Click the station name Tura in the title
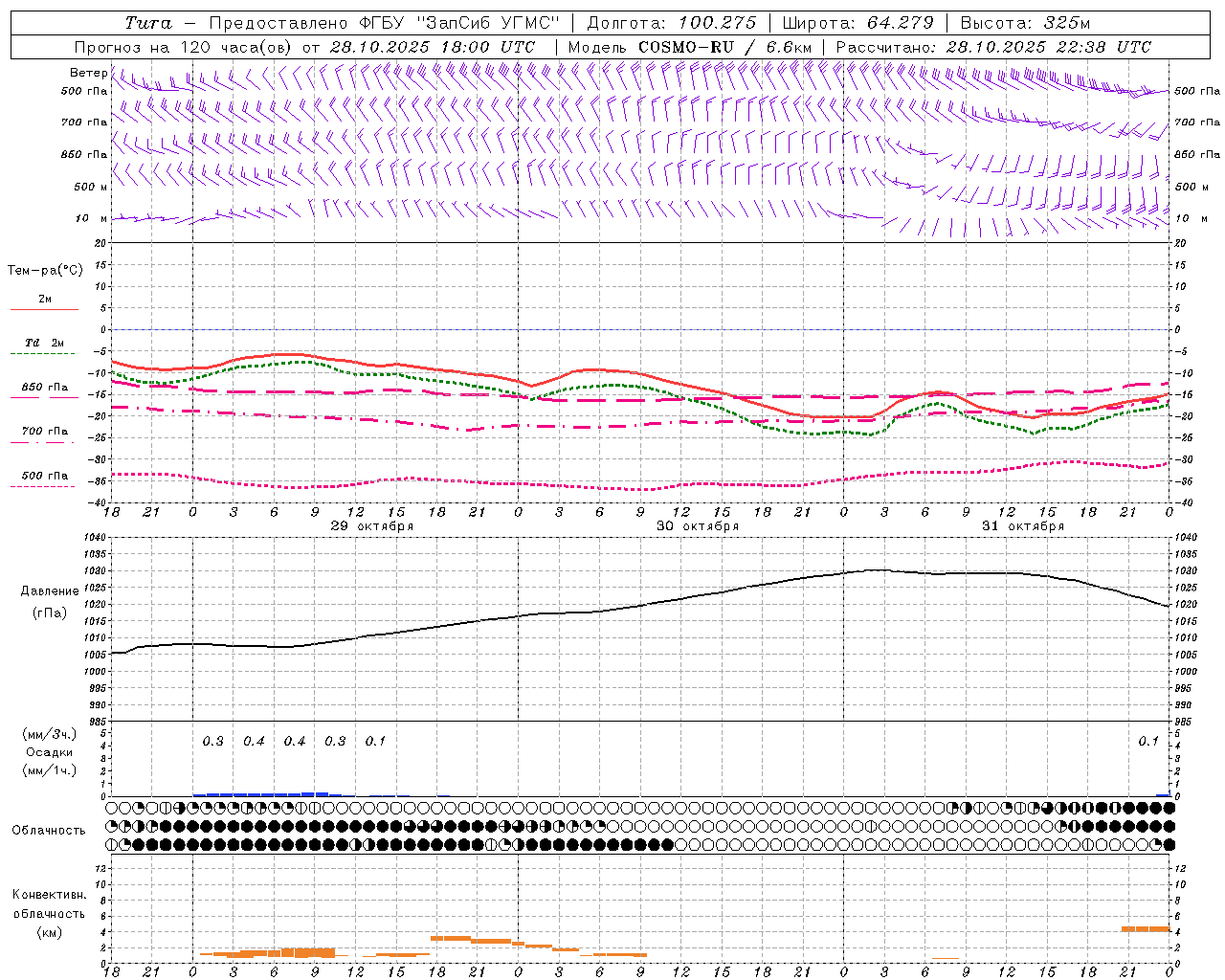The height and width of the screenshot is (980, 1225). tap(148, 23)
